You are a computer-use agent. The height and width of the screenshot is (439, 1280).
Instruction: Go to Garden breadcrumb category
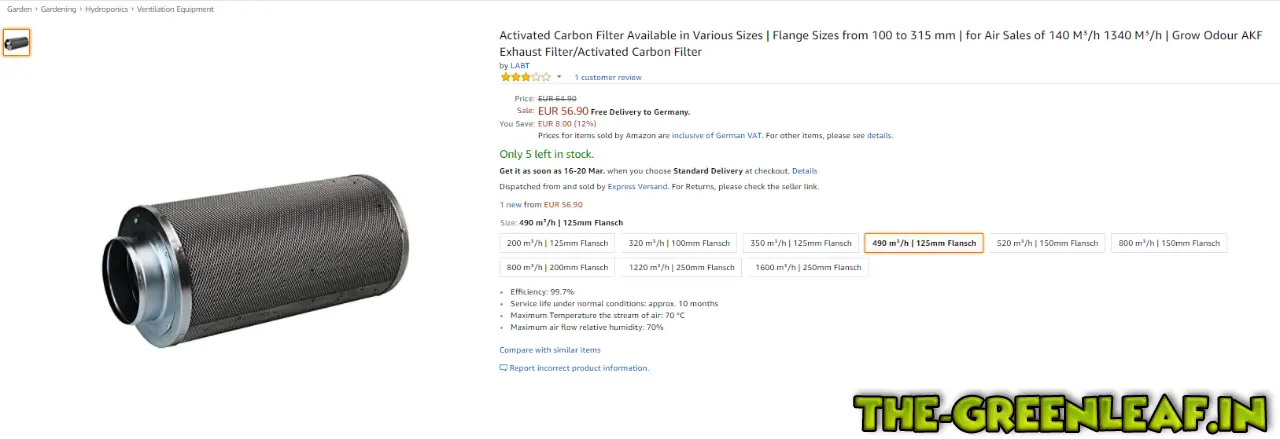(20, 9)
